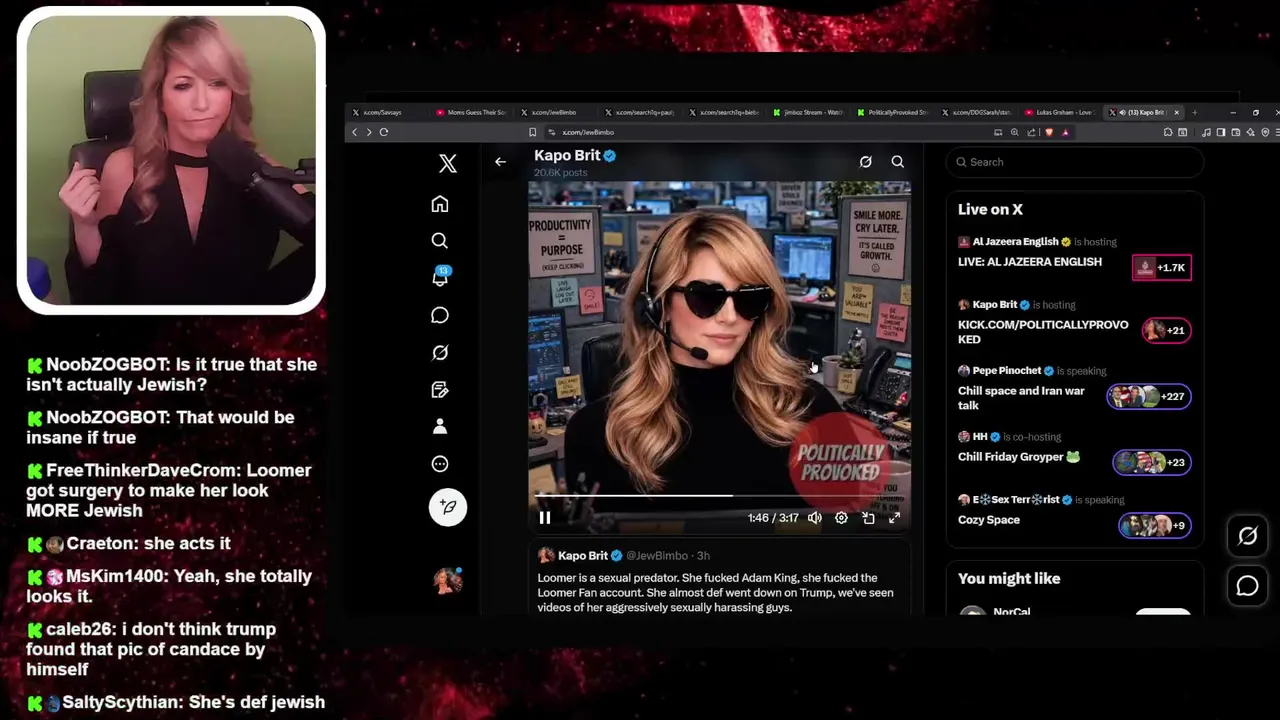The image size is (1280, 720).
Task: Open Chat bubble in the X sidebar
Action: (x=440, y=315)
